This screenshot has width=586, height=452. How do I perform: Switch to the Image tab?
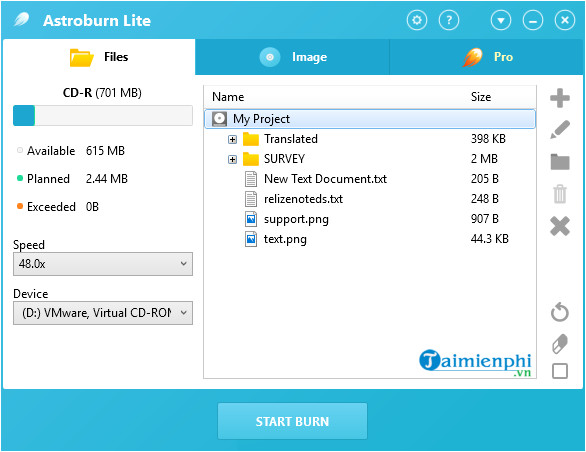(x=292, y=57)
